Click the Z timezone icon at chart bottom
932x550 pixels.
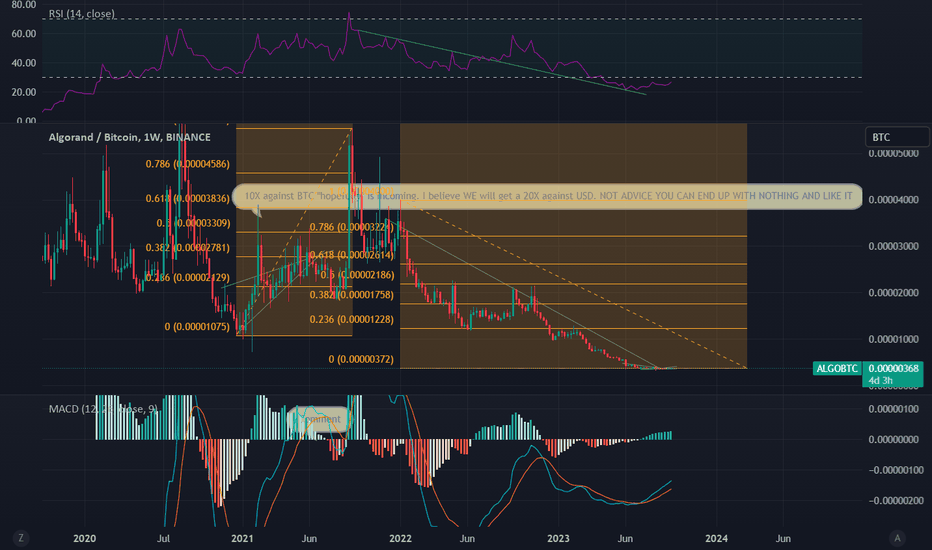pyautogui.click(x=21, y=538)
